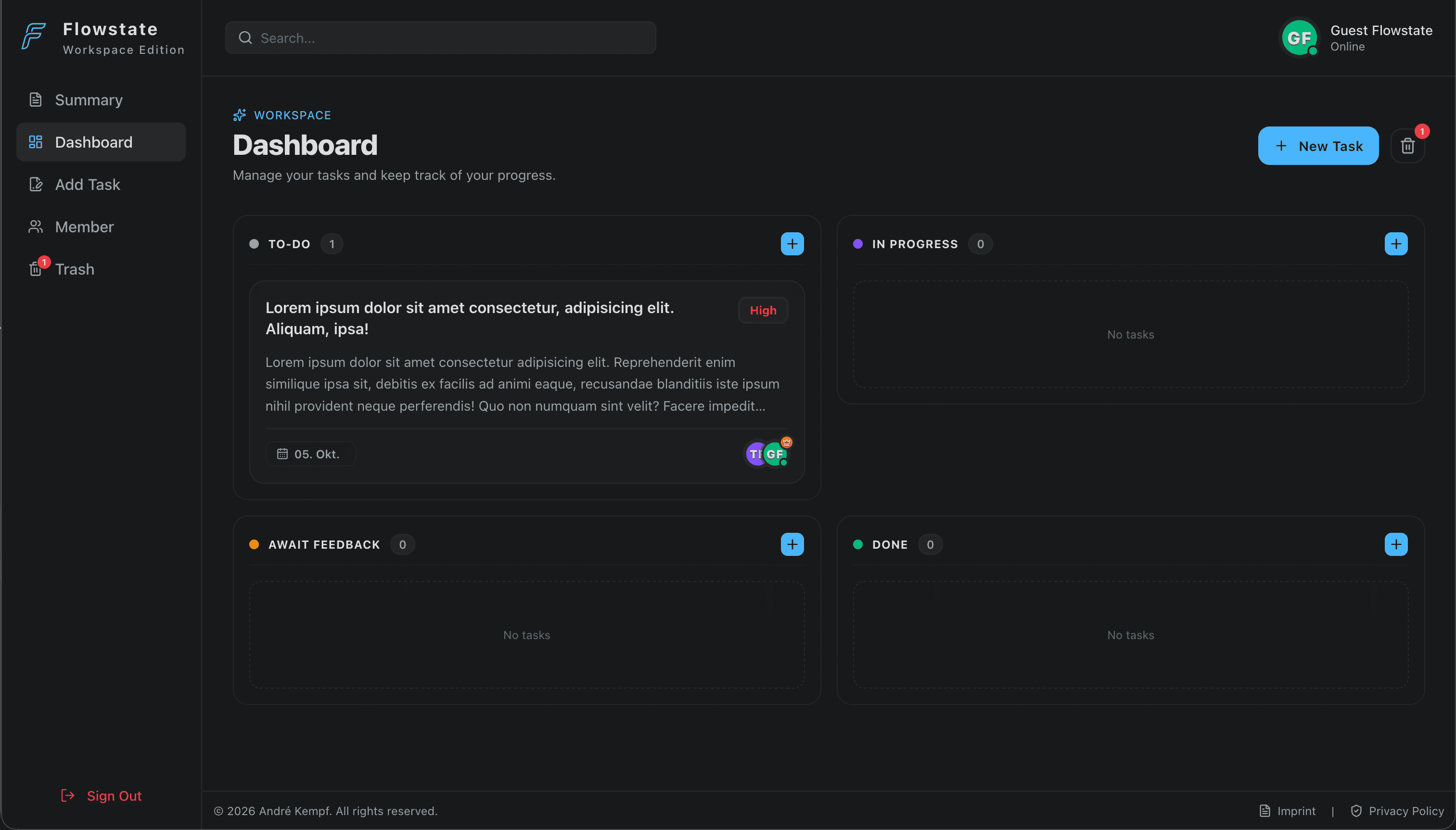Click the Sign Out link
The image size is (1456, 830).
[102, 796]
